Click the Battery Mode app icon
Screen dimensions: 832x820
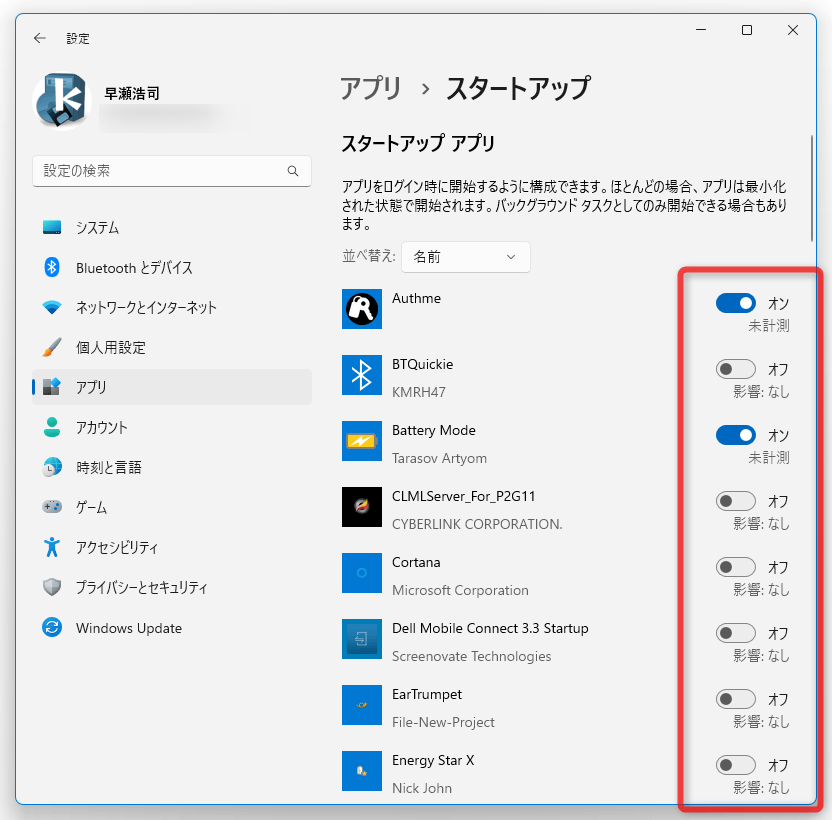pyautogui.click(x=362, y=441)
